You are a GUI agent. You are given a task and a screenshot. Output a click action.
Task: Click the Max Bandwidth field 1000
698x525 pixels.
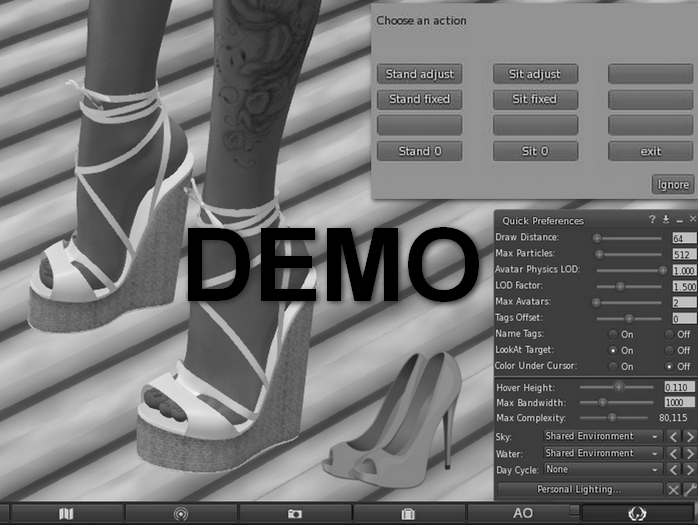point(679,403)
